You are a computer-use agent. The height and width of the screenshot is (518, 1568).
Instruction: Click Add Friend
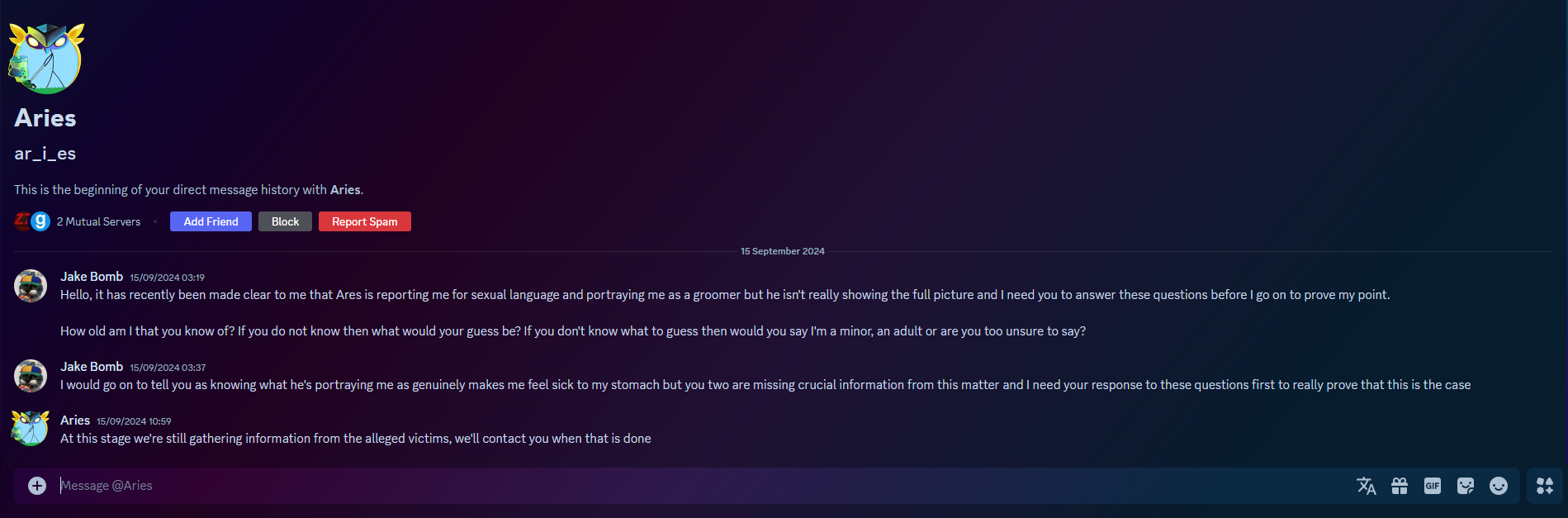click(x=210, y=221)
